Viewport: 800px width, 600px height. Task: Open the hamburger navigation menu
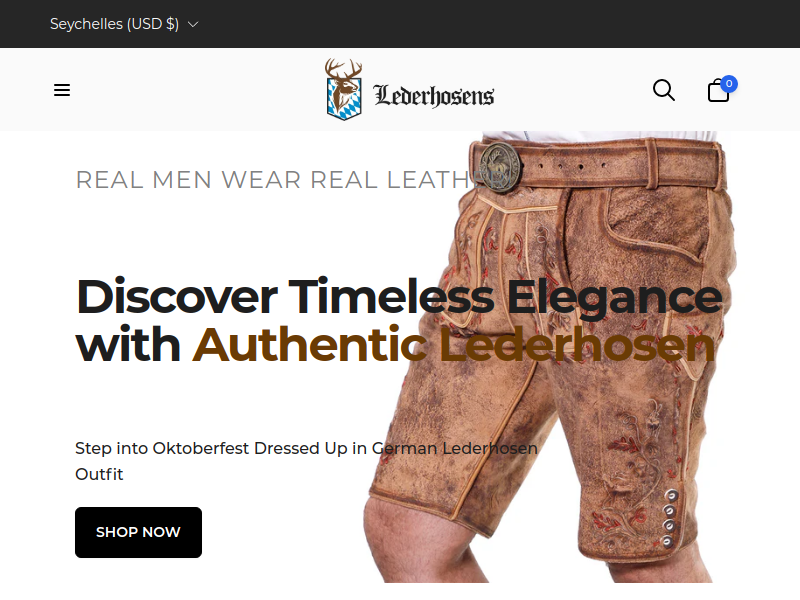click(x=62, y=90)
